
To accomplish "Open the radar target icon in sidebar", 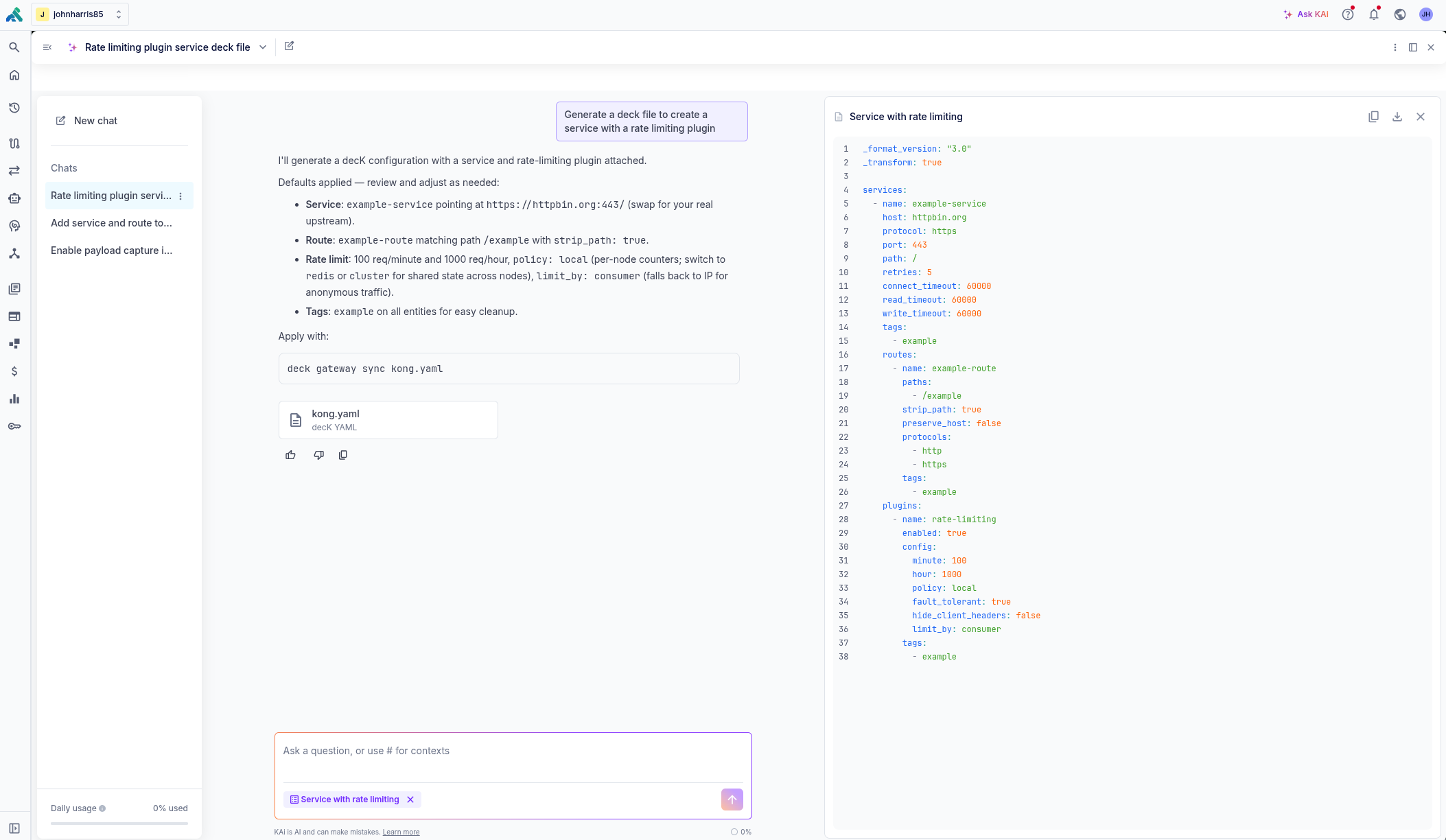I will point(14,226).
